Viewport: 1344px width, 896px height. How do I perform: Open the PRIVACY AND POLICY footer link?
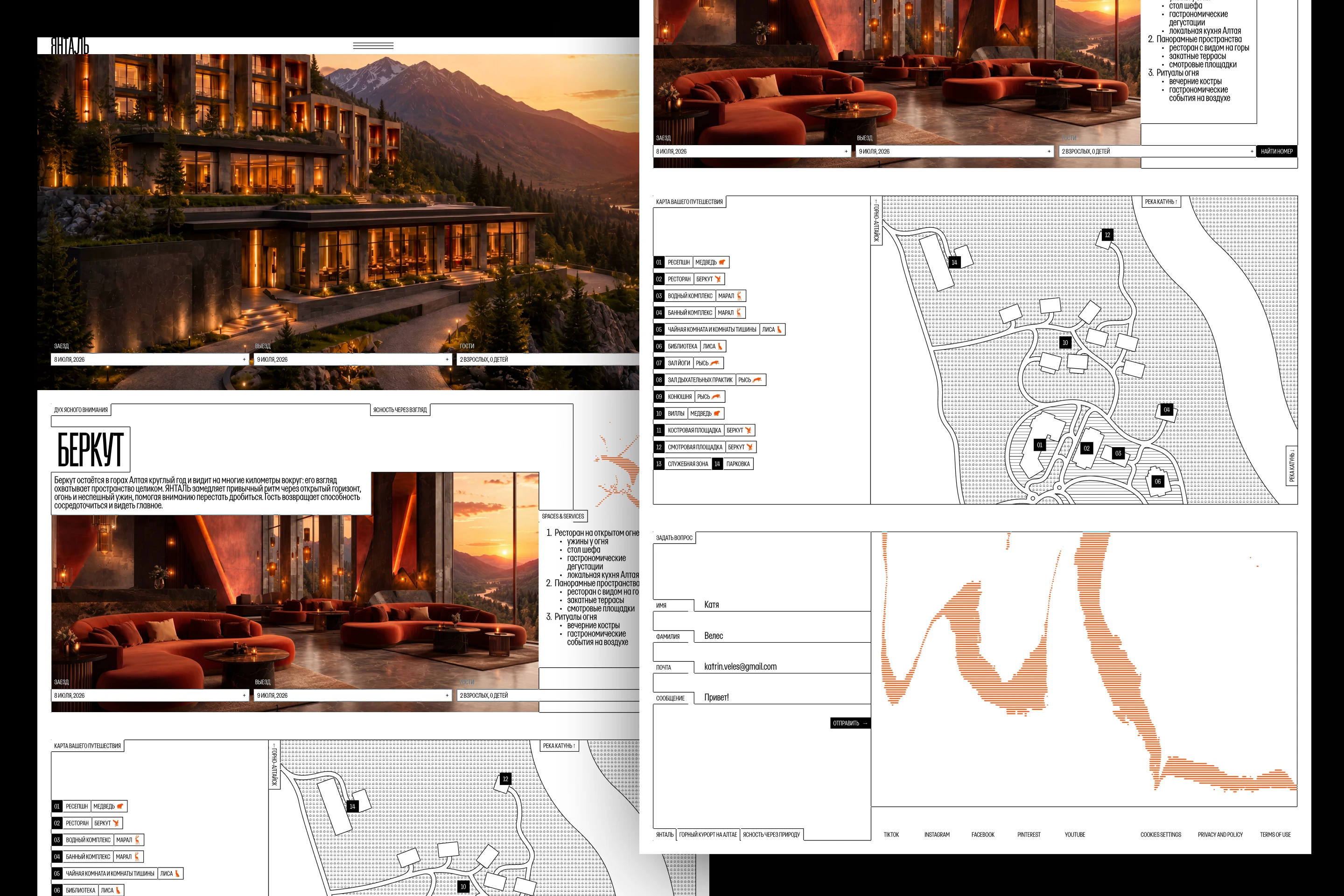(1221, 835)
